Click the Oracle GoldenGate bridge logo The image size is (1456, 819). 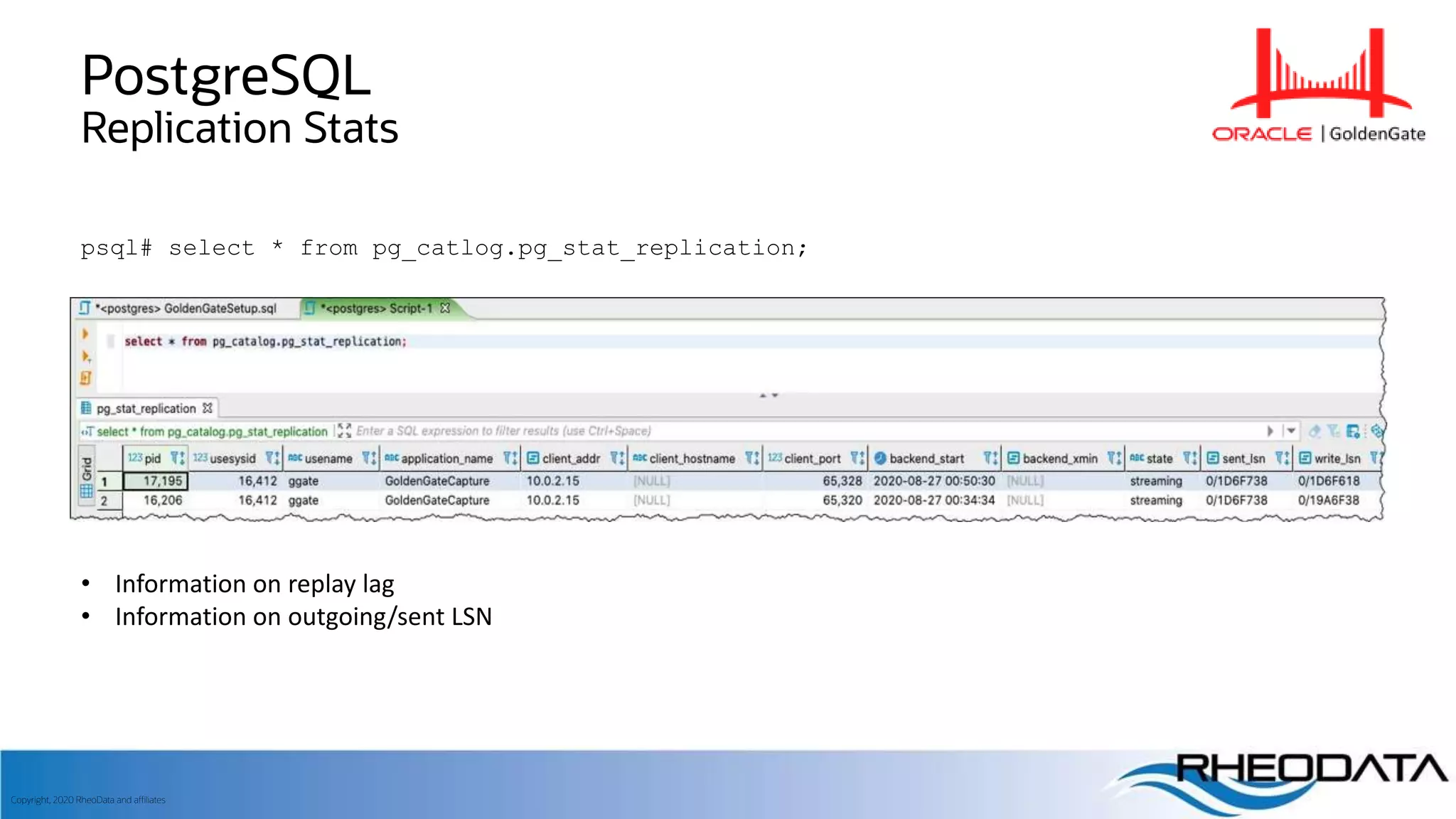(x=1319, y=85)
